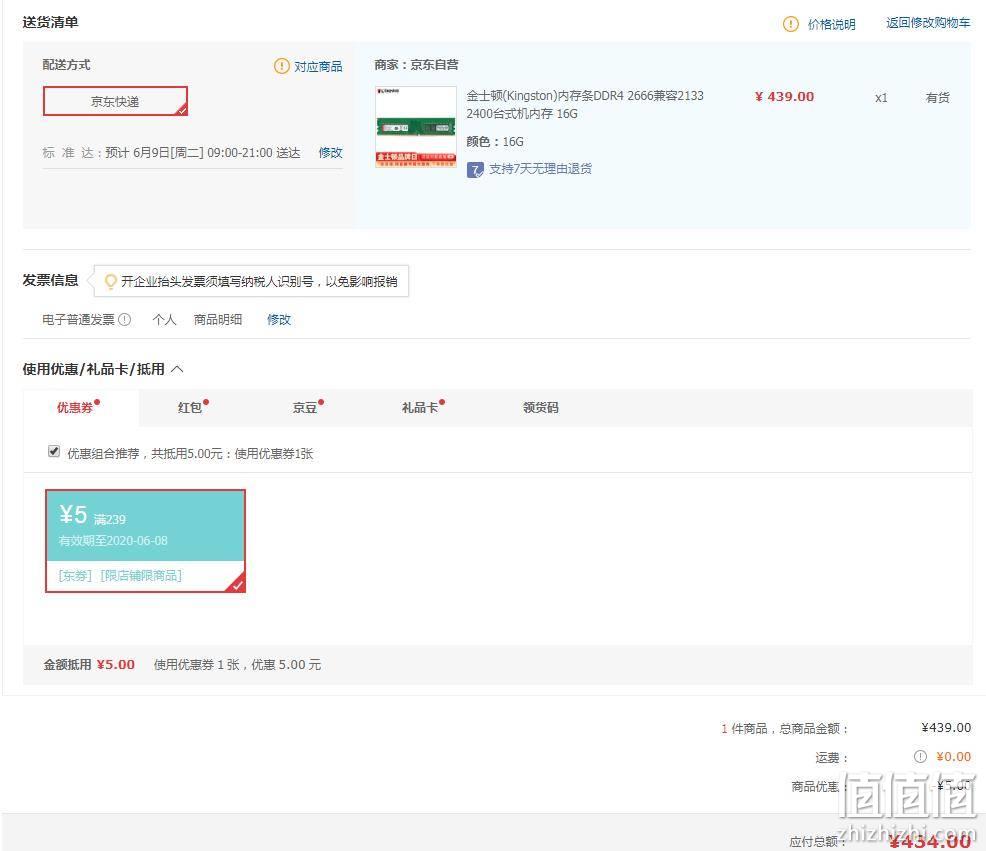Click 商家：京东自营 merchant label

(x=416, y=65)
